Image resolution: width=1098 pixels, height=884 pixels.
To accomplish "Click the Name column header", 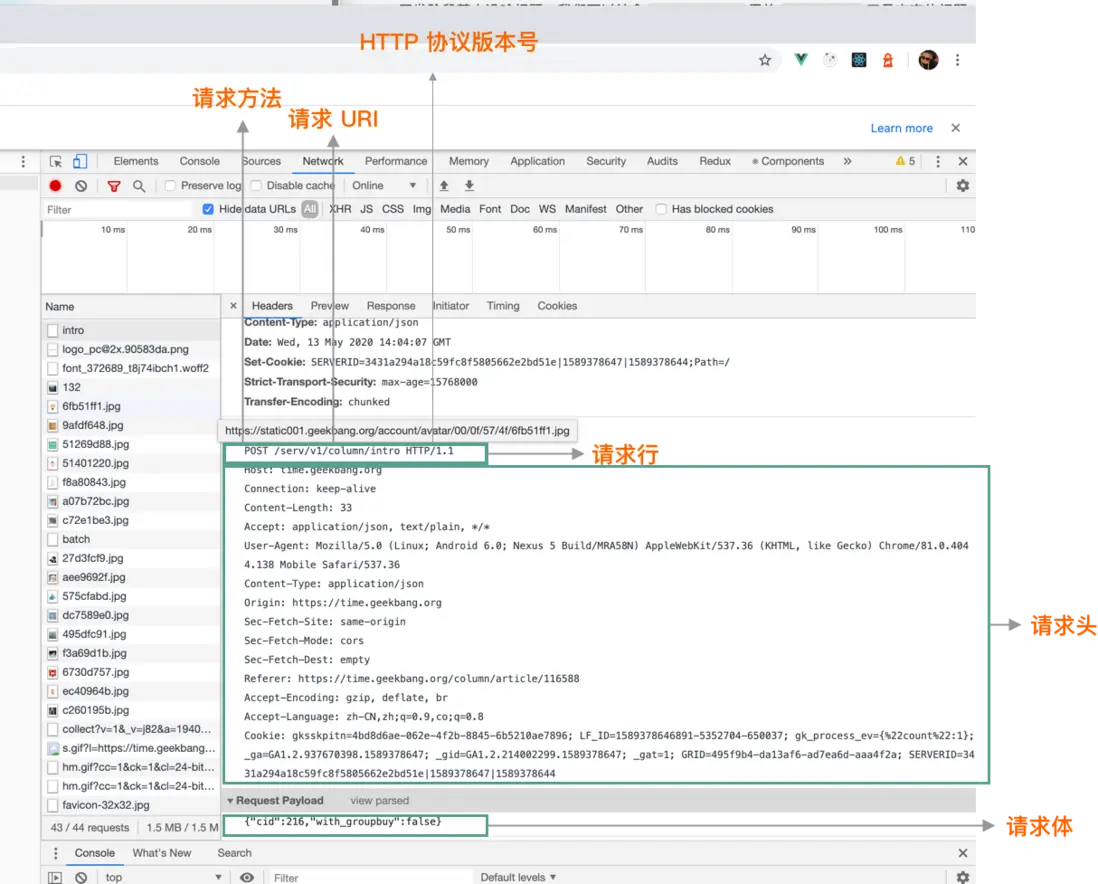I will (x=131, y=306).
